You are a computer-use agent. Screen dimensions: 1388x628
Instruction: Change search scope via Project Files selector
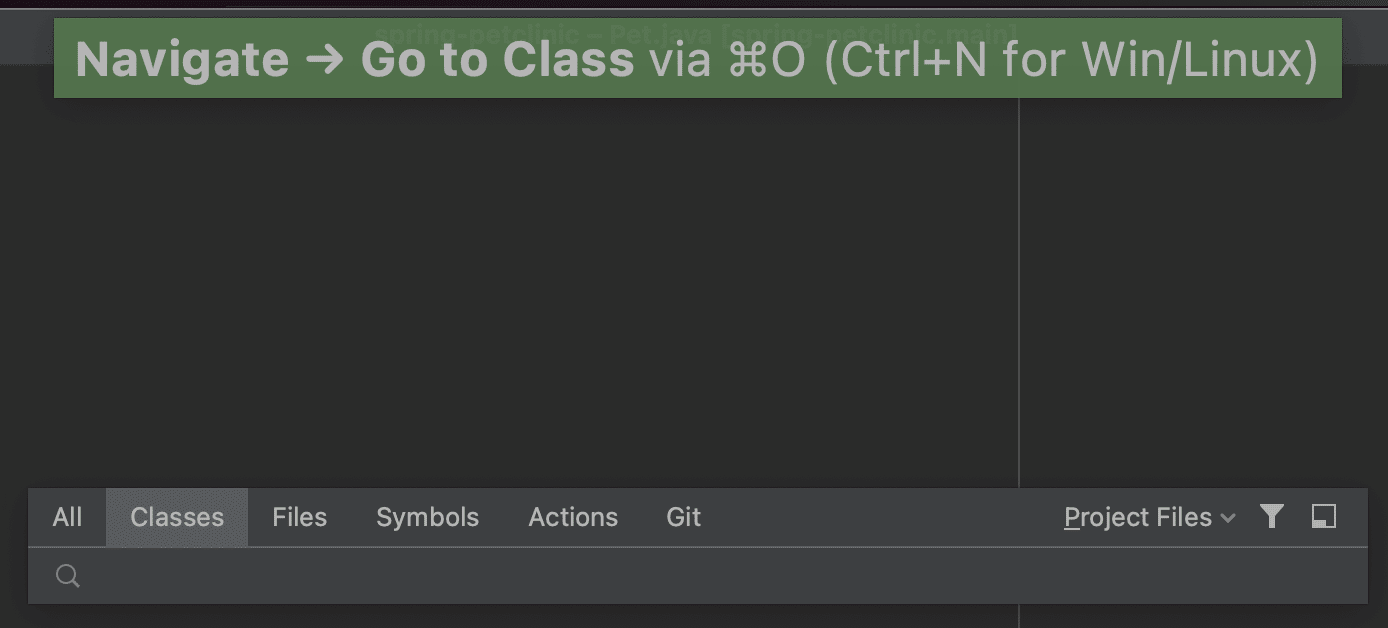click(1148, 517)
